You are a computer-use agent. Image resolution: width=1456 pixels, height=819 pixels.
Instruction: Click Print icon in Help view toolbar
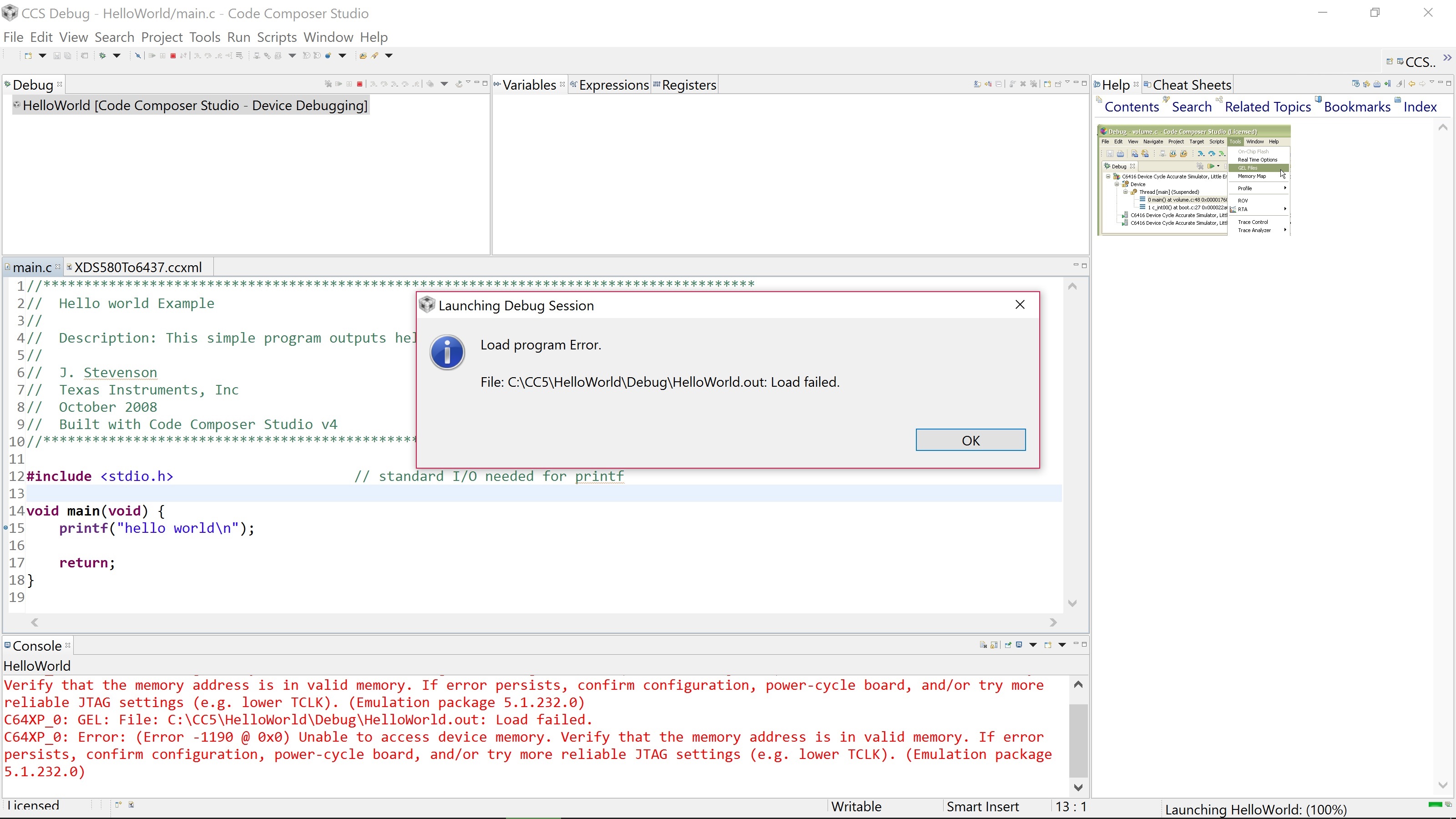point(1377,84)
